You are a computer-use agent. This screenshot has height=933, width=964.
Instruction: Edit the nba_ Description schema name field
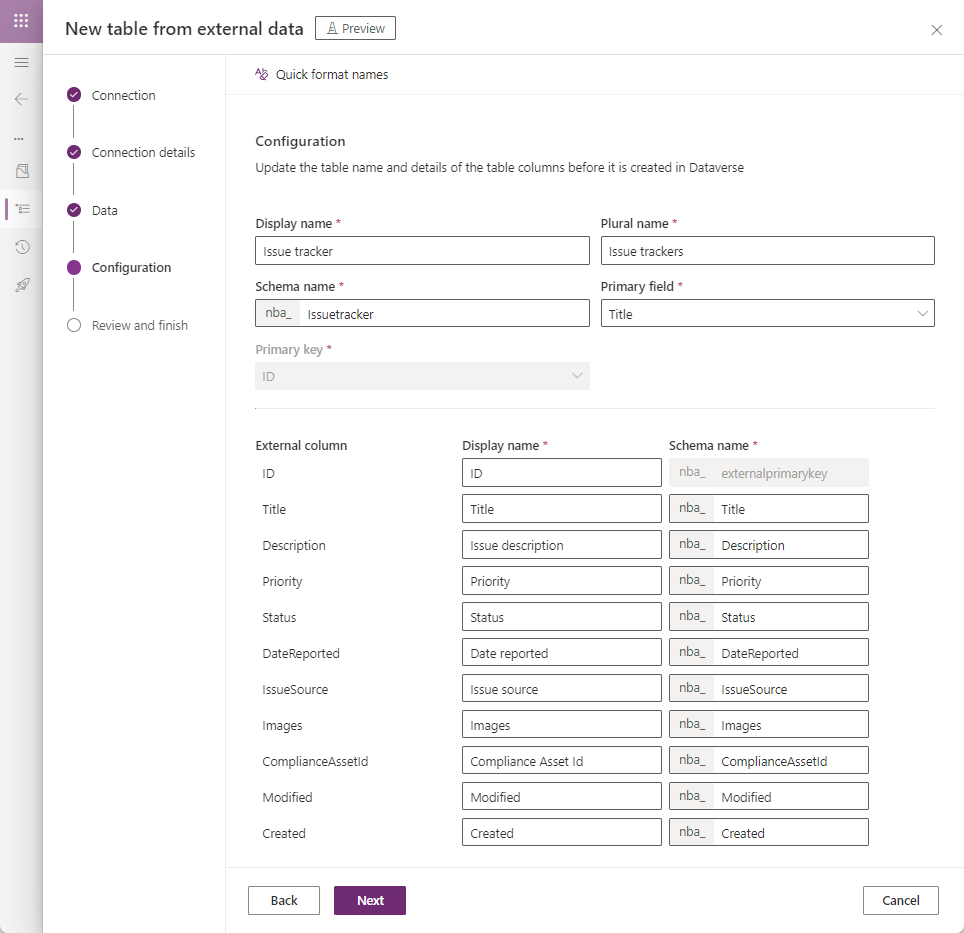click(x=768, y=545)
